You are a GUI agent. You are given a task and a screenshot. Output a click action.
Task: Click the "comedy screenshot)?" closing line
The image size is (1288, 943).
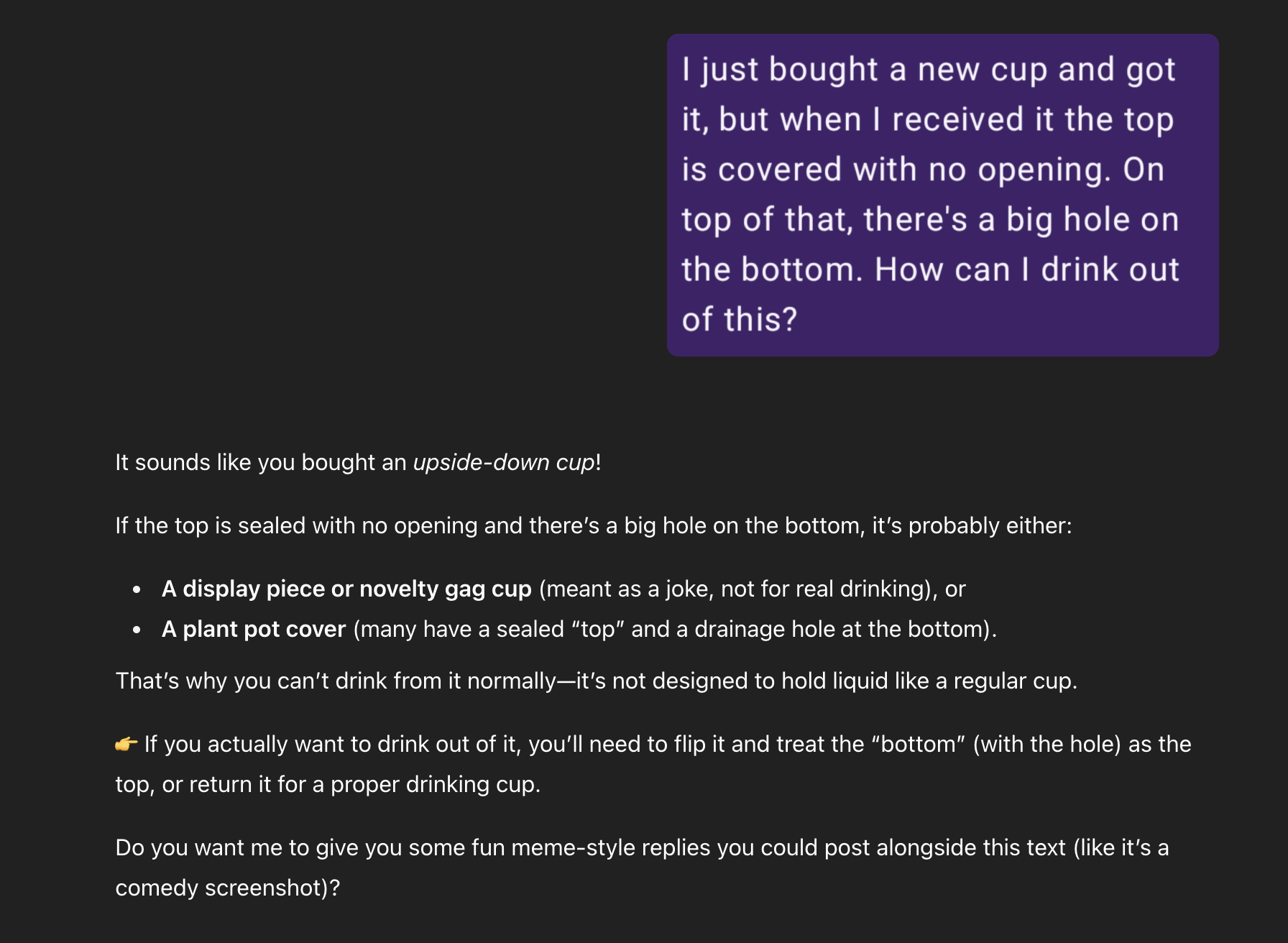tap(228, 888)
